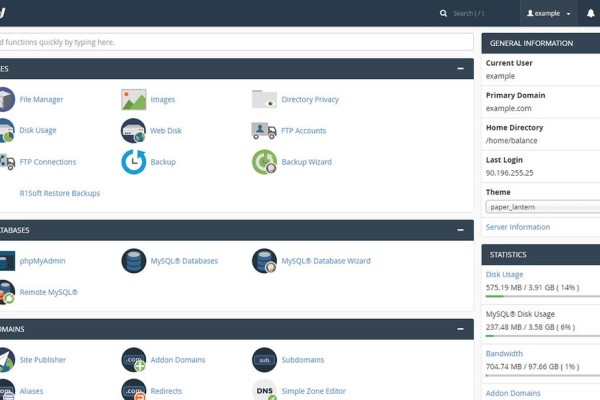600x400 pixels.
Task: Click the FTP Connections link
Action: (x=48, y=162)
